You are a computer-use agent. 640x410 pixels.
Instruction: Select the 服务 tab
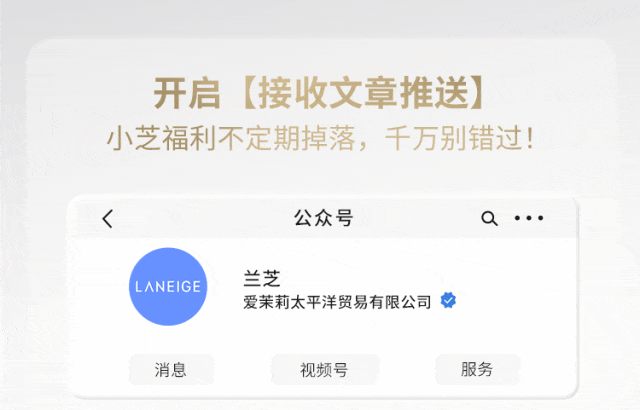(478, 370)
